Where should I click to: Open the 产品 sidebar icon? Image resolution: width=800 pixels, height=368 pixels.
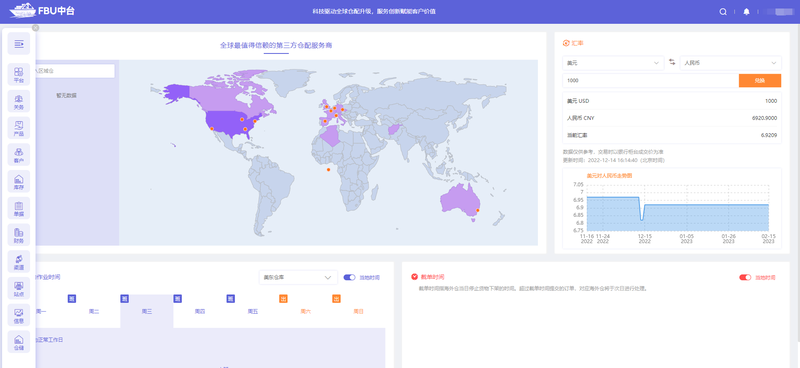pyautogui.click(x=19, y=128)
